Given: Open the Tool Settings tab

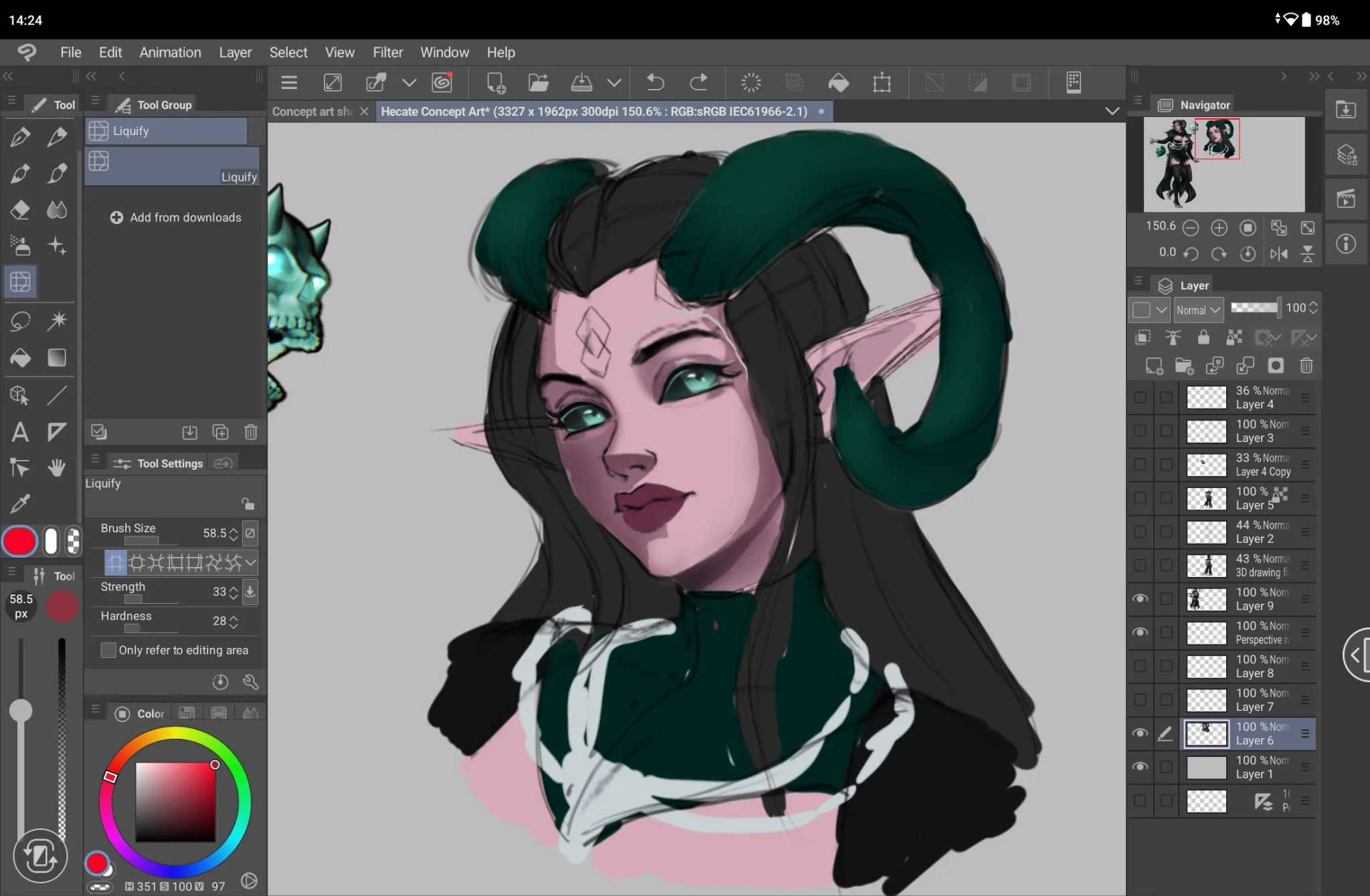Looking at the screenshot, I should [x=161, y=463].
